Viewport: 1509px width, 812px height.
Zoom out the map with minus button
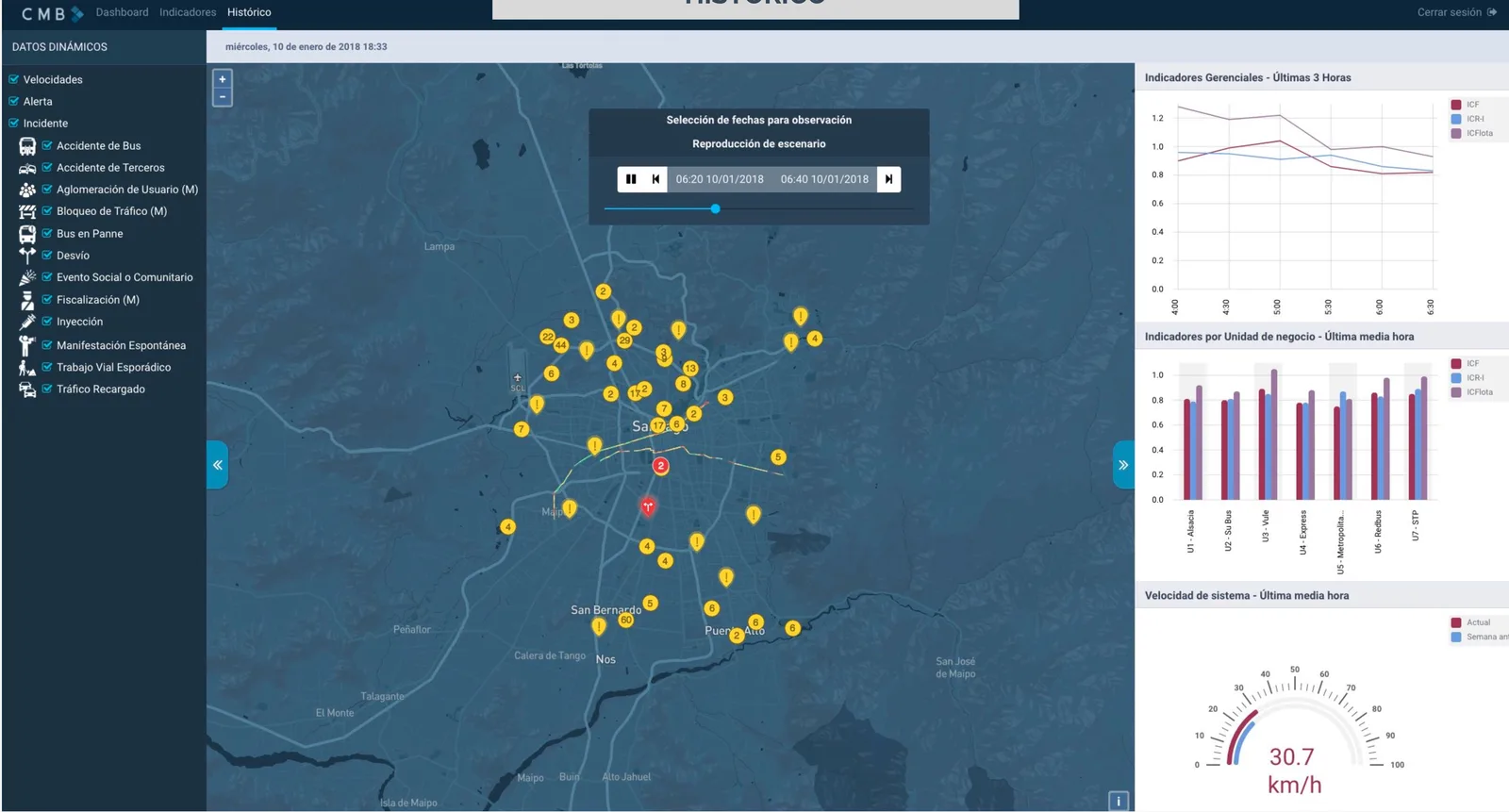223,96
